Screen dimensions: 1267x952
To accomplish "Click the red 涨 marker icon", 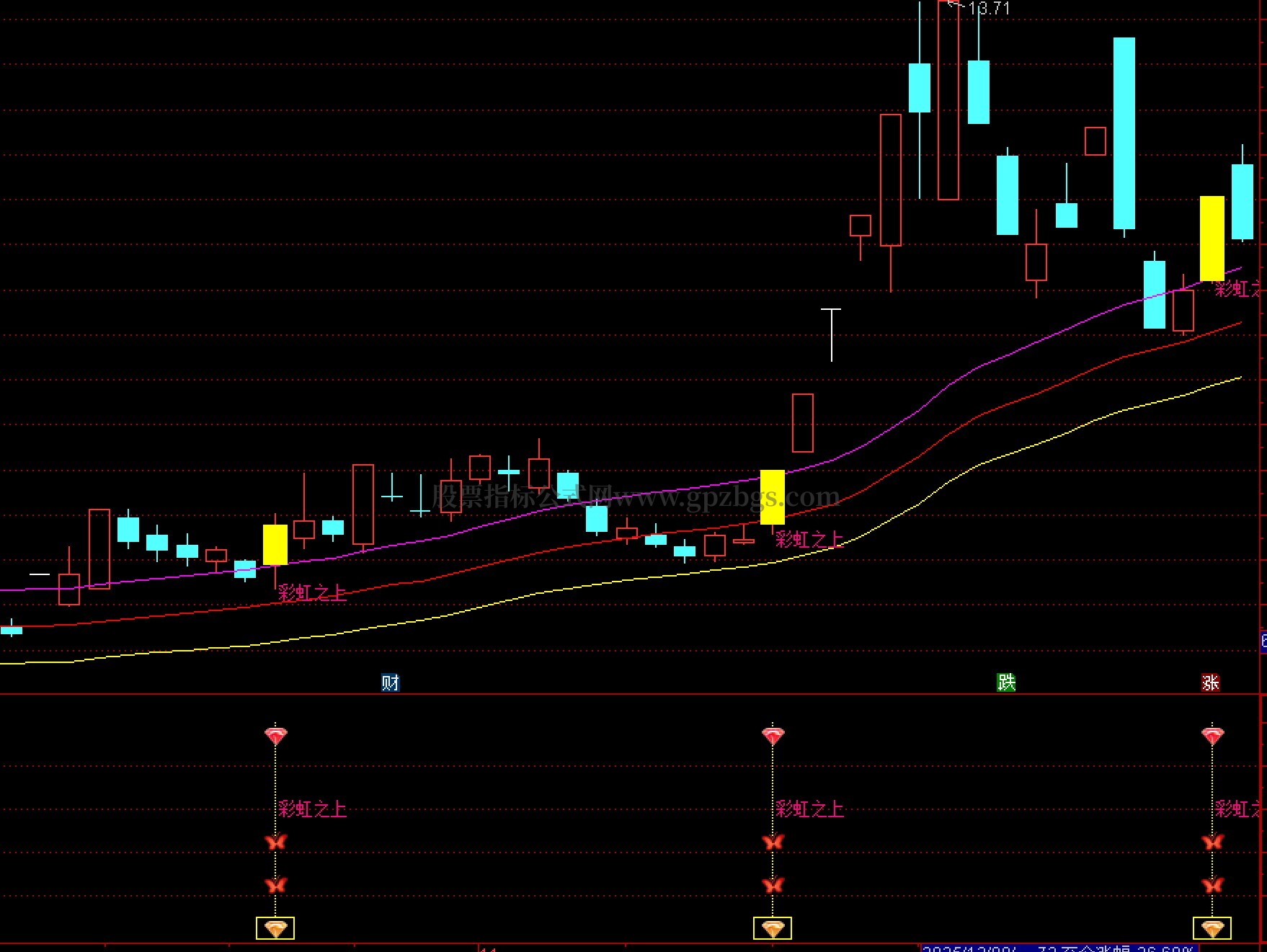I will [x=1210, y=682].
